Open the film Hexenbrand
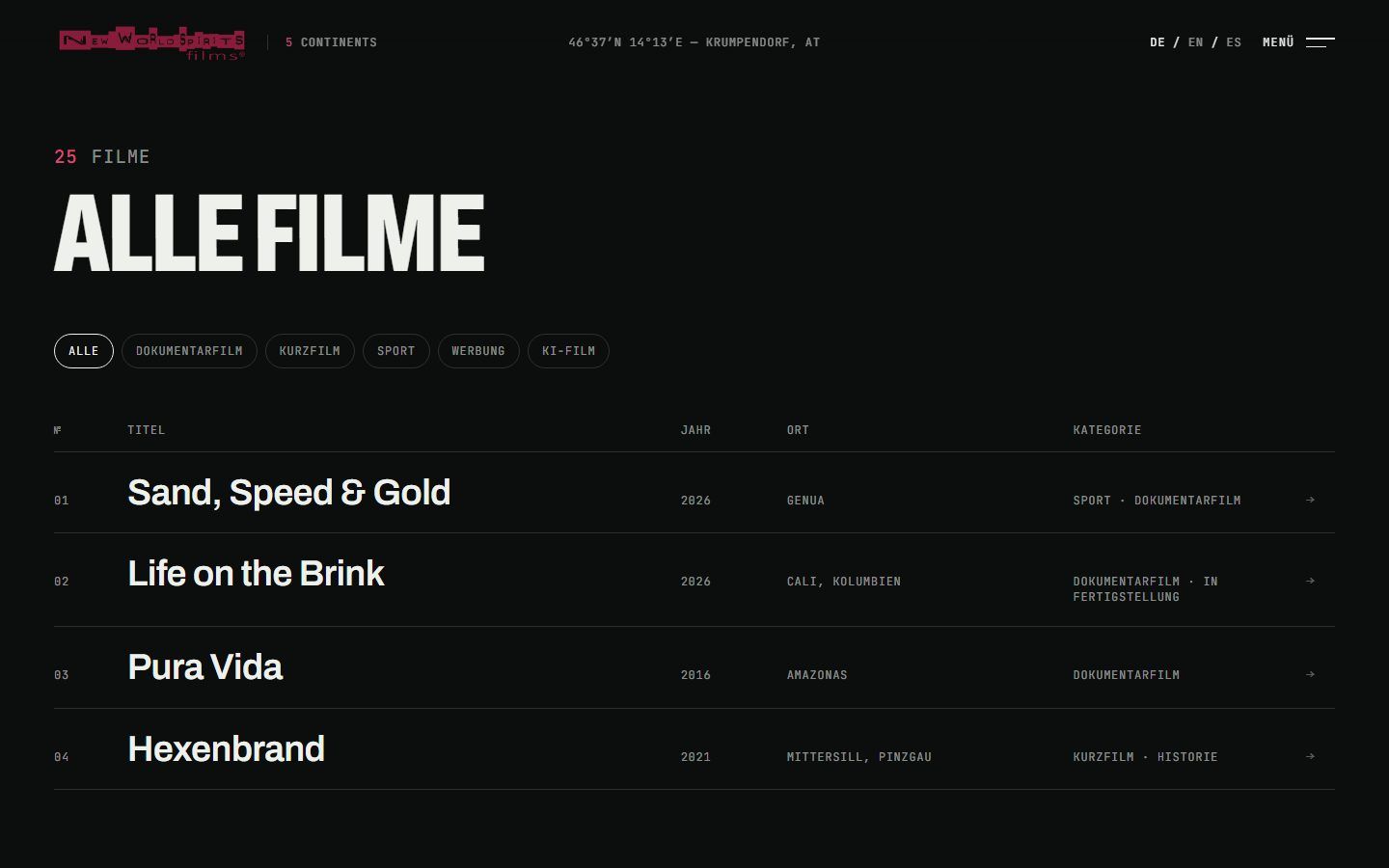The image size is (1389, 868). coord(226,749)
